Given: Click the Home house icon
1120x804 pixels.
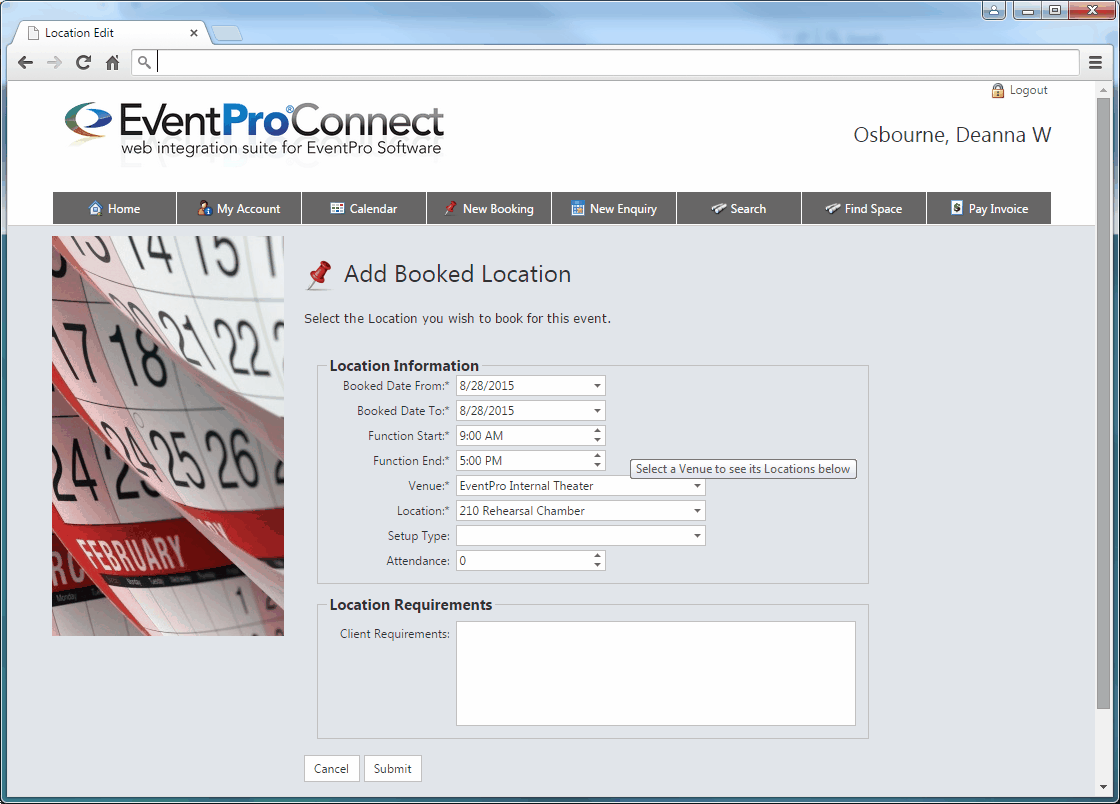Looking at the screenshot, I should pos(96,208).
